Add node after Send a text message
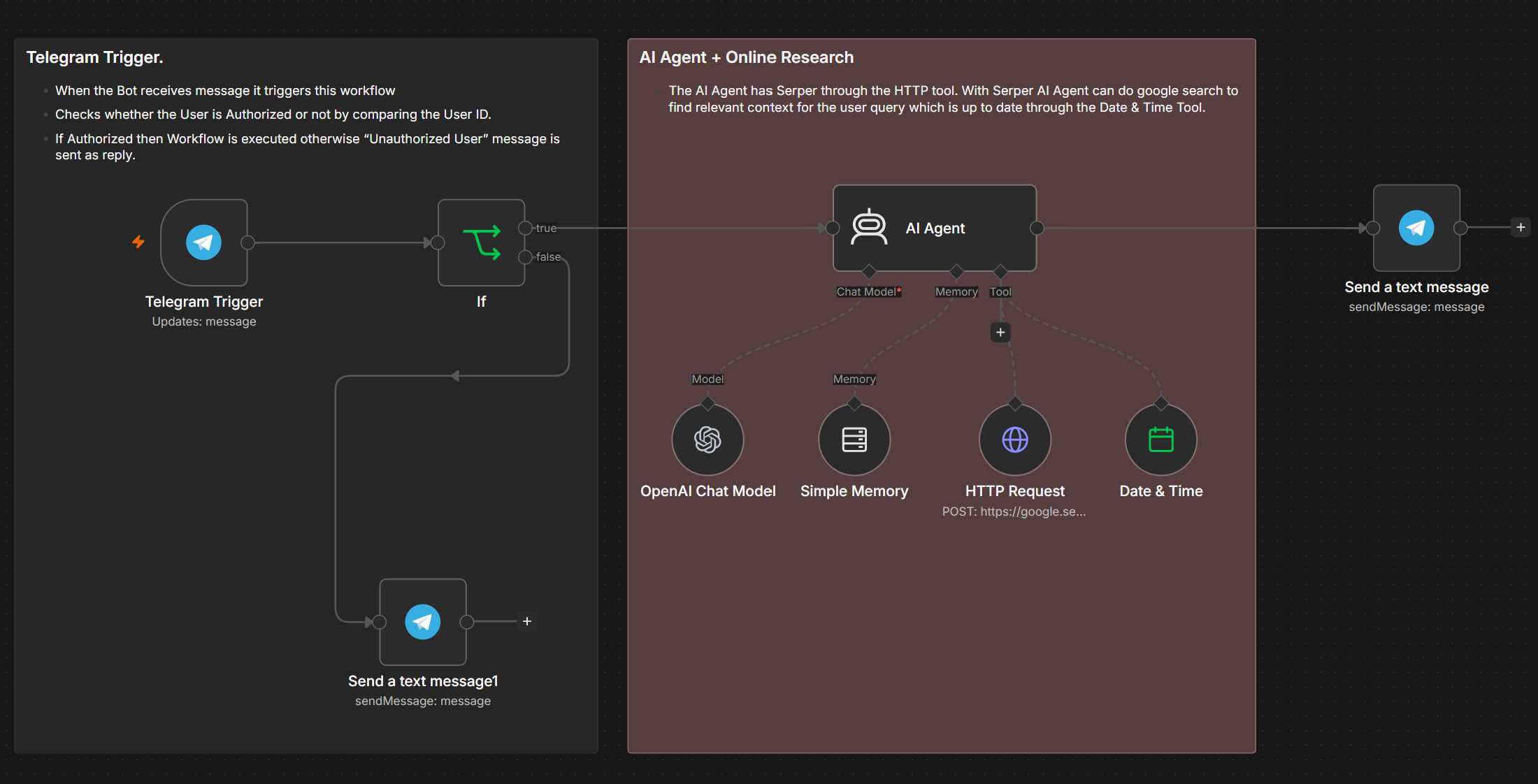This screenshot has width=1538, height=784. coord(1521,227)
